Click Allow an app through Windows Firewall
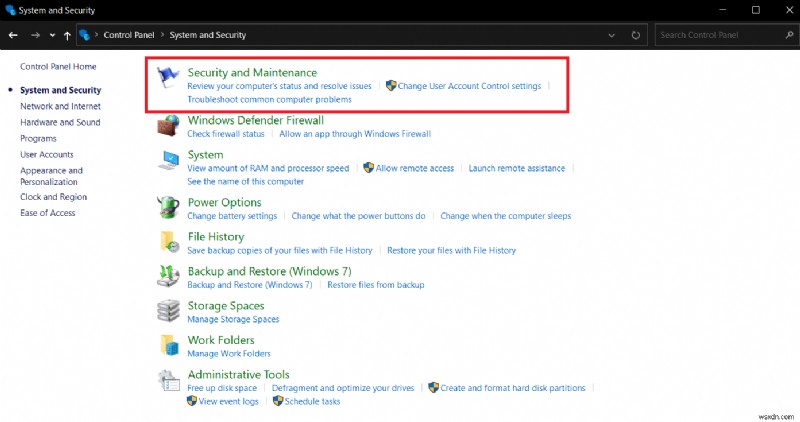Screen dimensions: 800x422 pyautogui.click(x=355, y=134)
